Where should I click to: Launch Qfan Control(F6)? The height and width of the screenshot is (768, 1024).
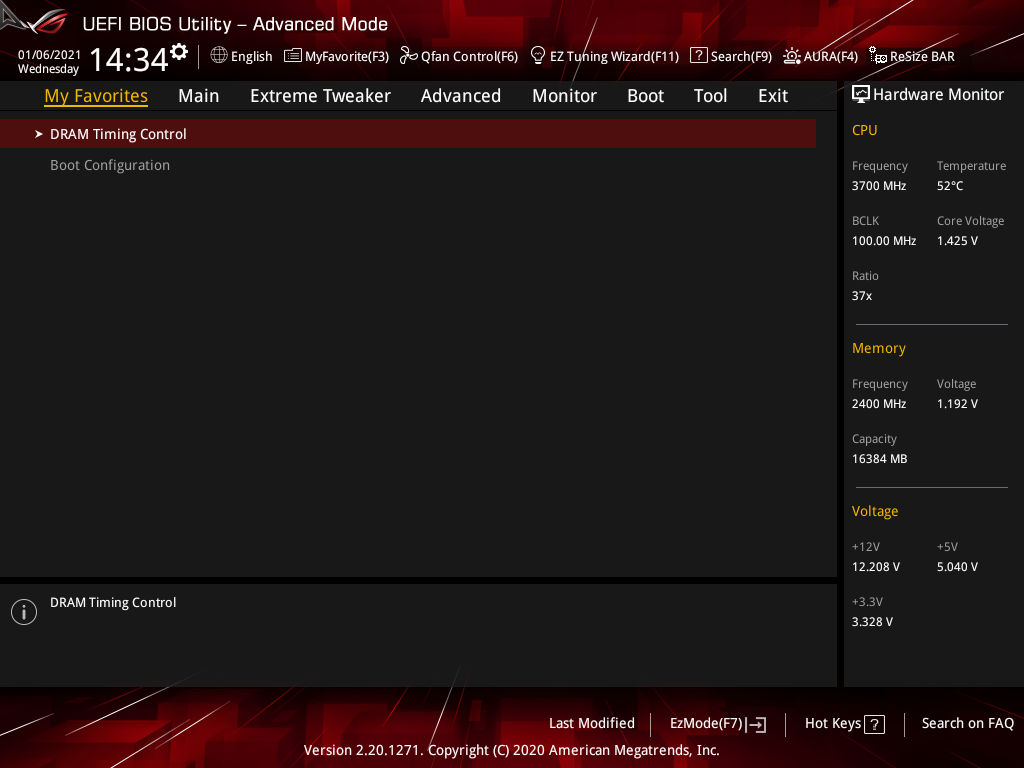tap(469, 57)
